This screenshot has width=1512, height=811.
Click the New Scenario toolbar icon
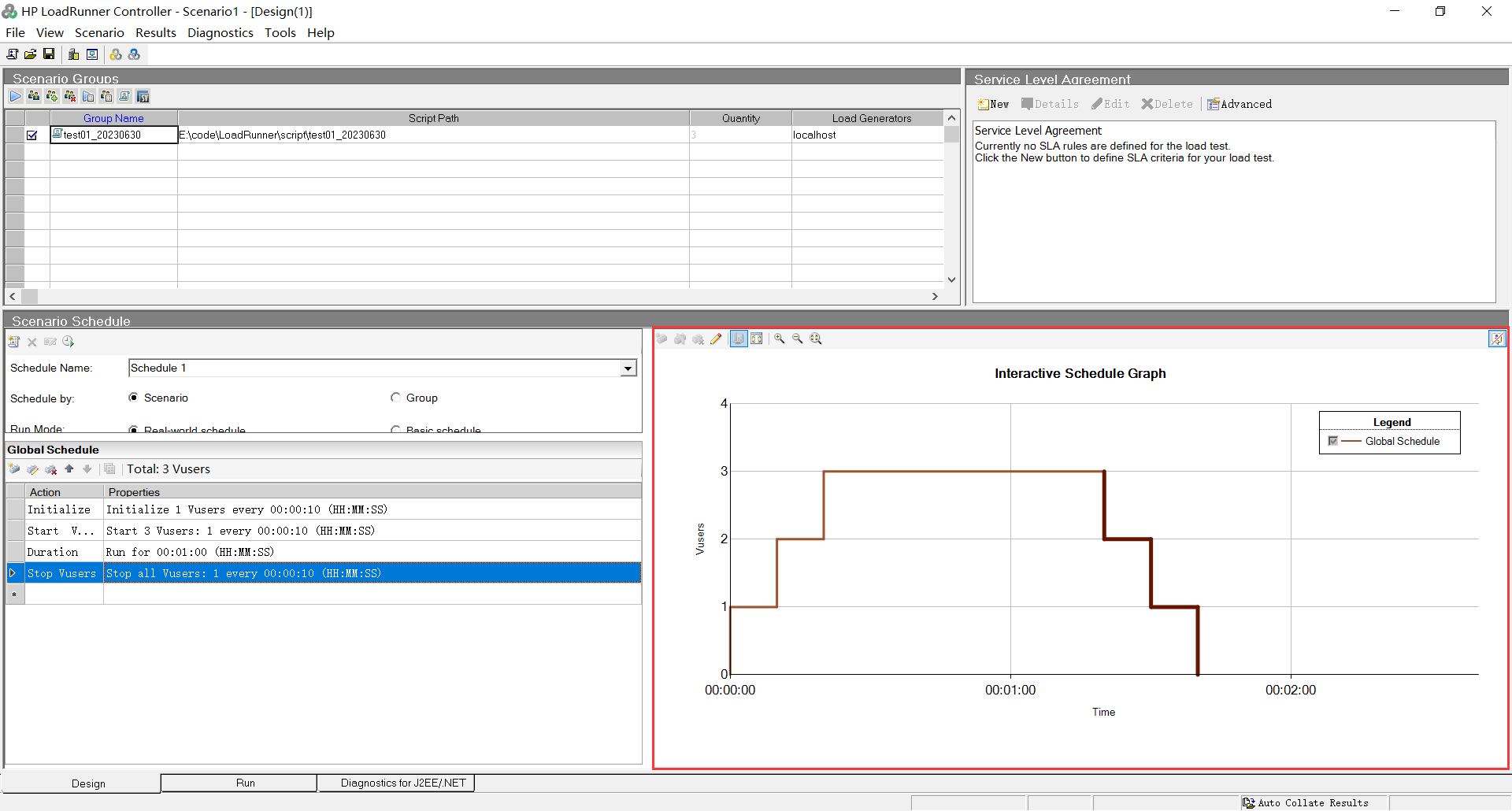tap(12, 54)
